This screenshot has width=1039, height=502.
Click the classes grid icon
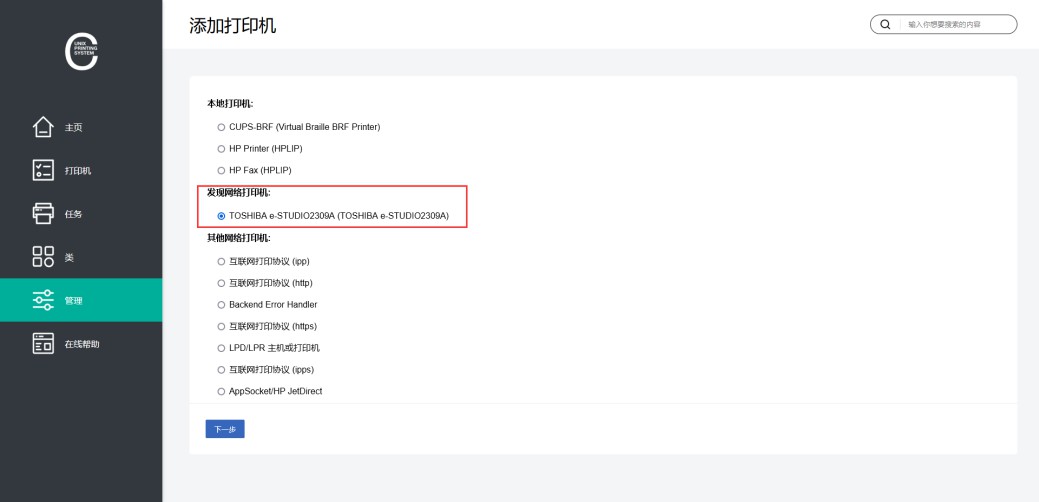(x=43, y=257)
